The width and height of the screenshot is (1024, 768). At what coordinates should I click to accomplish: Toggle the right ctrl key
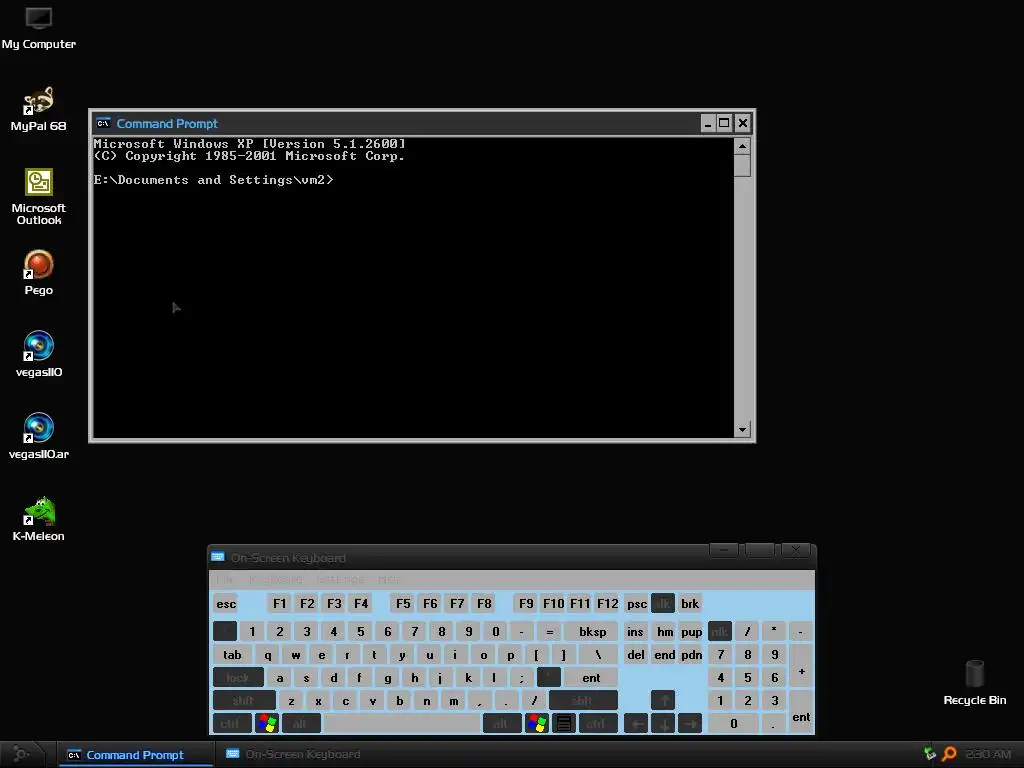point(598,724)
